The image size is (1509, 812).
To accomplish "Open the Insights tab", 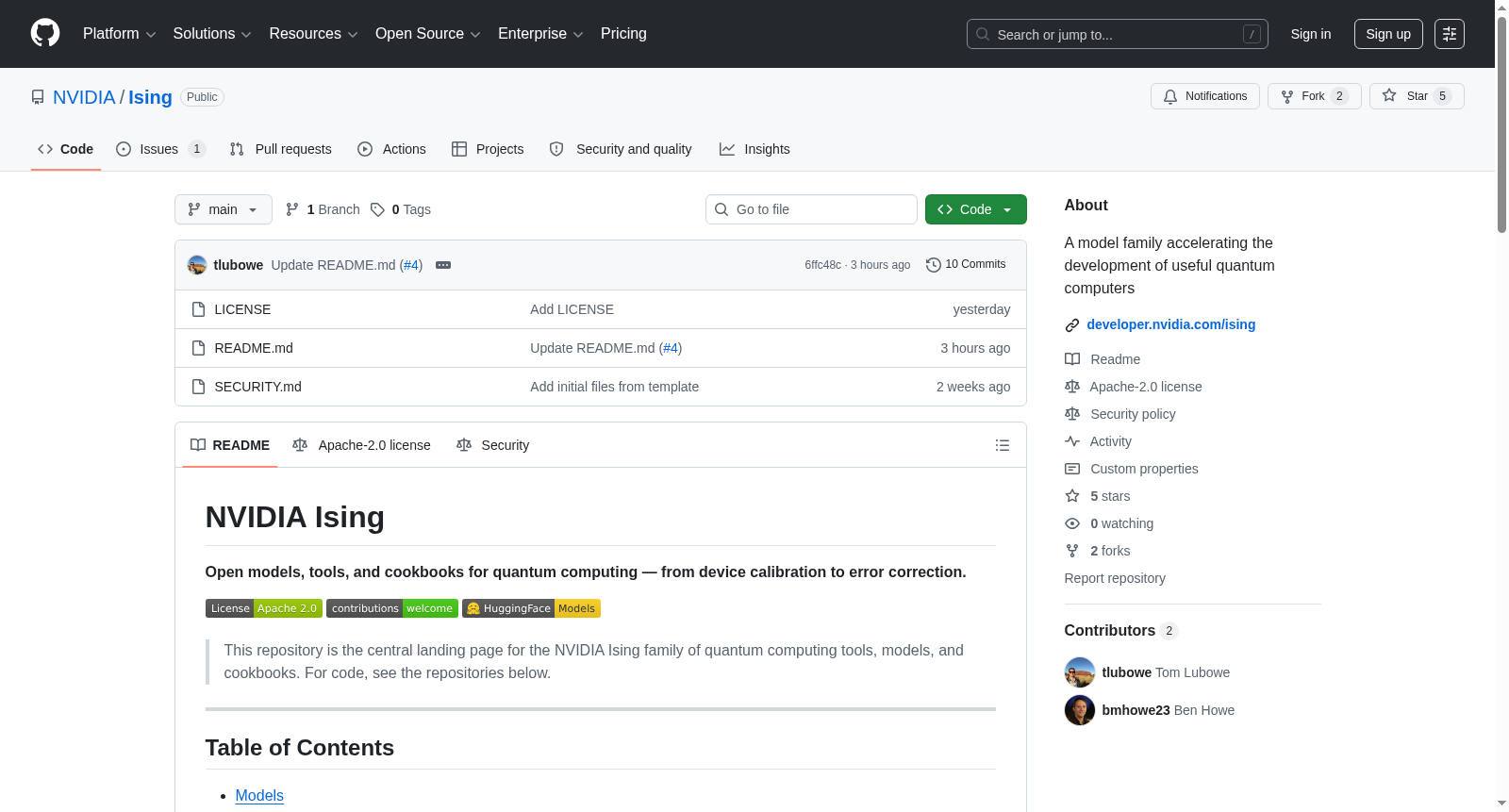I will tap(754, 149).
